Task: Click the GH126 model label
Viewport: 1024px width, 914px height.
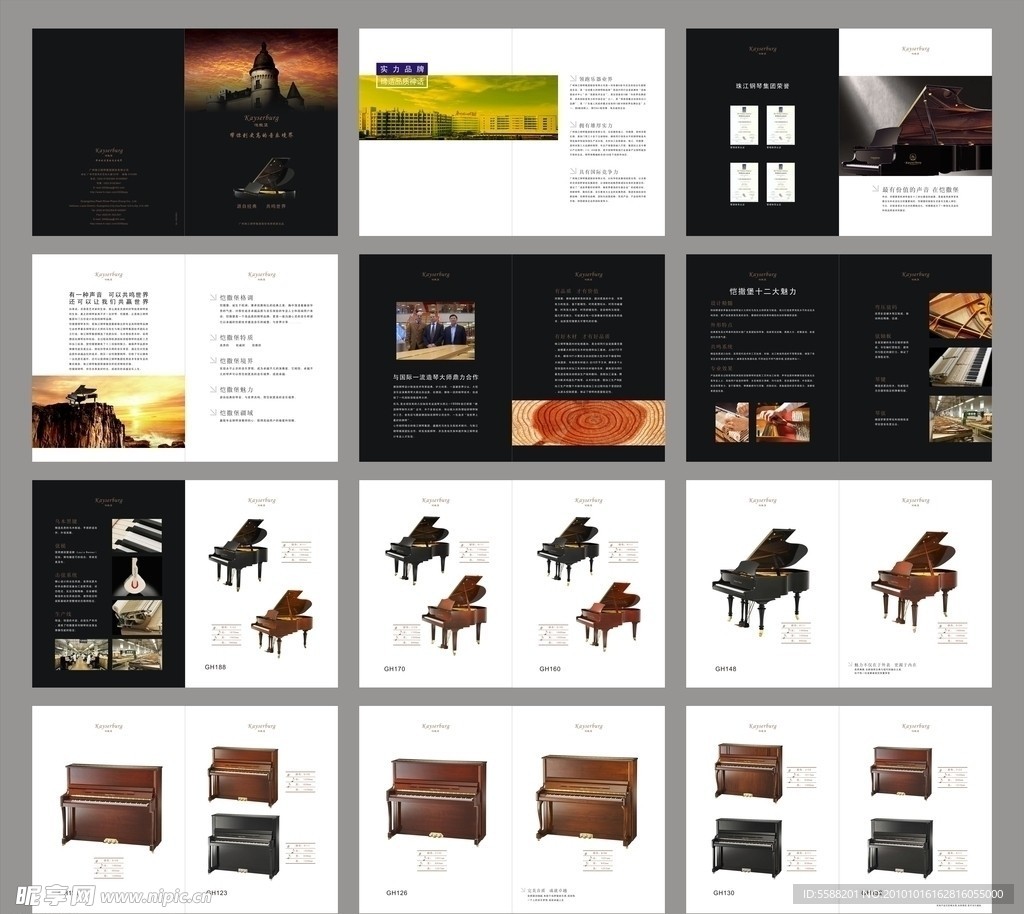Action: 396,892
